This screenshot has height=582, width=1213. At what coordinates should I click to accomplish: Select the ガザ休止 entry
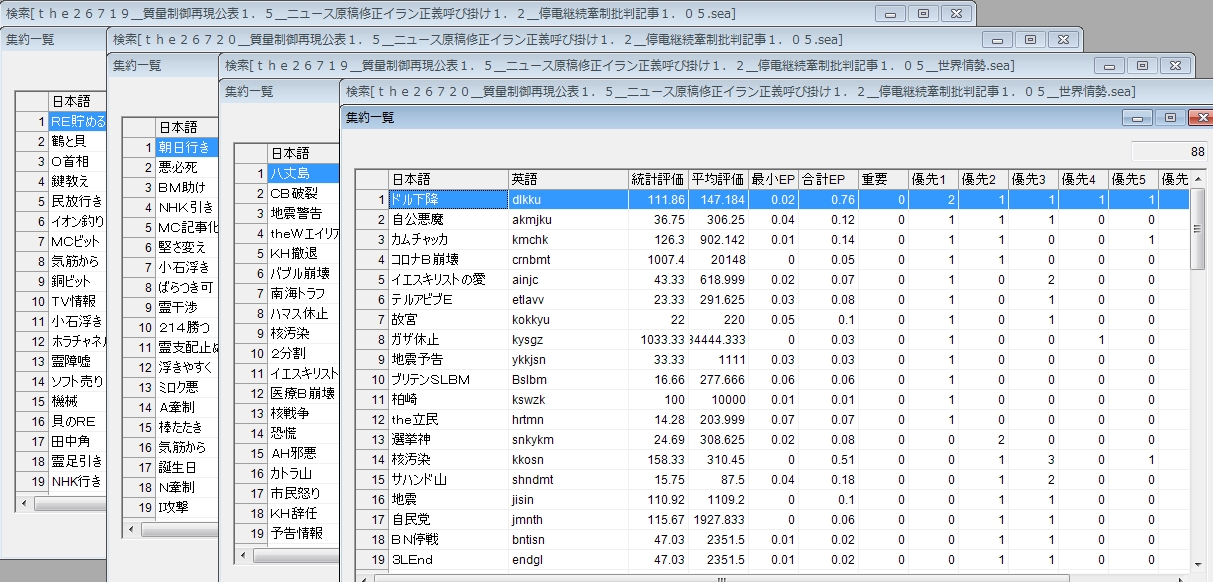coord(448,339)
